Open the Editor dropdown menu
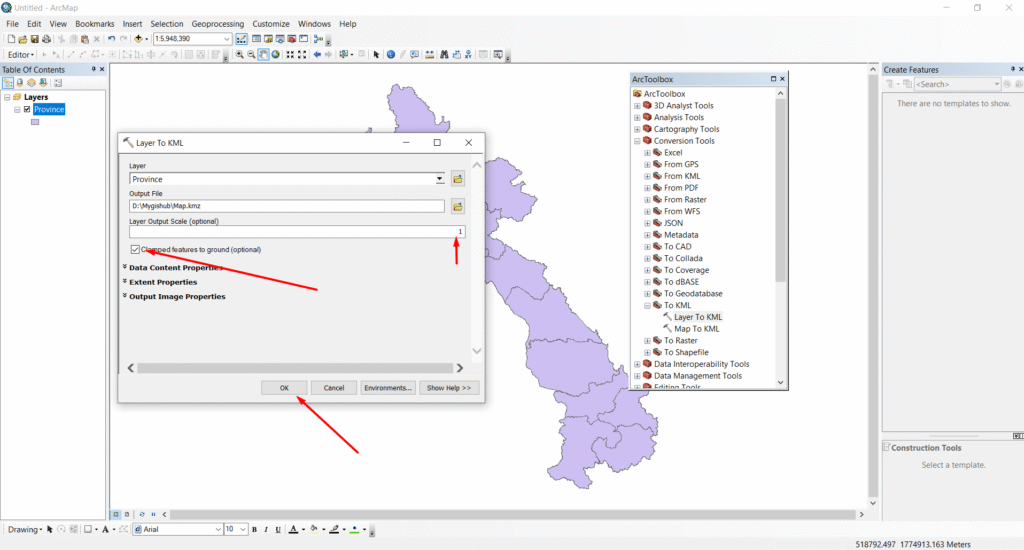The image size is (1024, 550). coord(21,55)
